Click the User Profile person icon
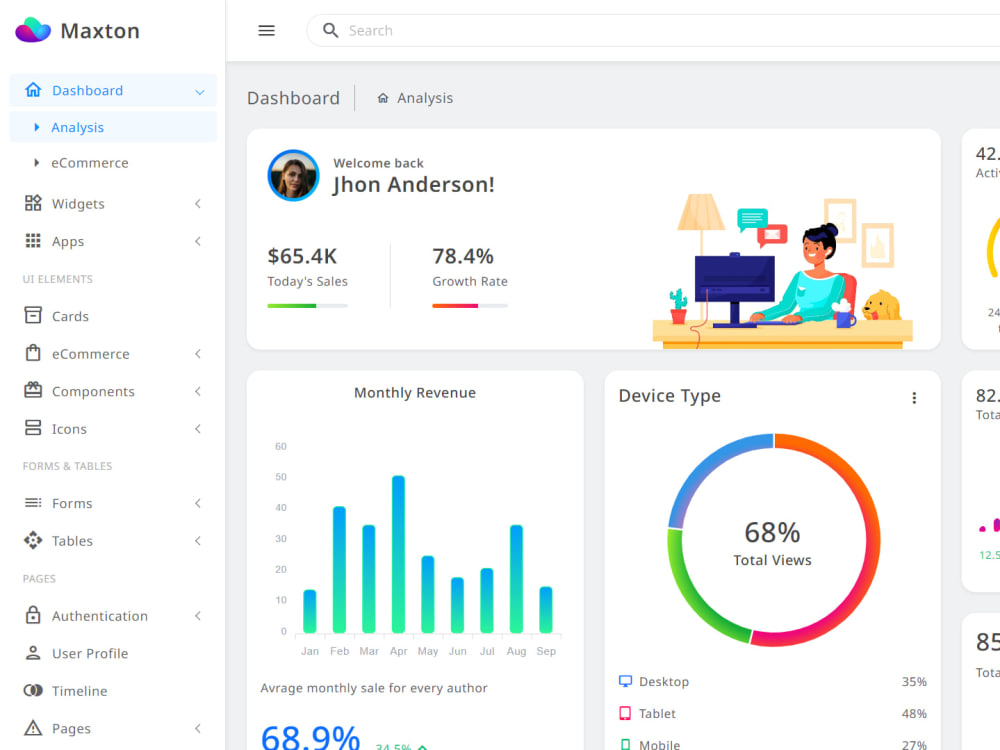The height and width of the screenshot is (750, 1000). [x=33, y=653]
